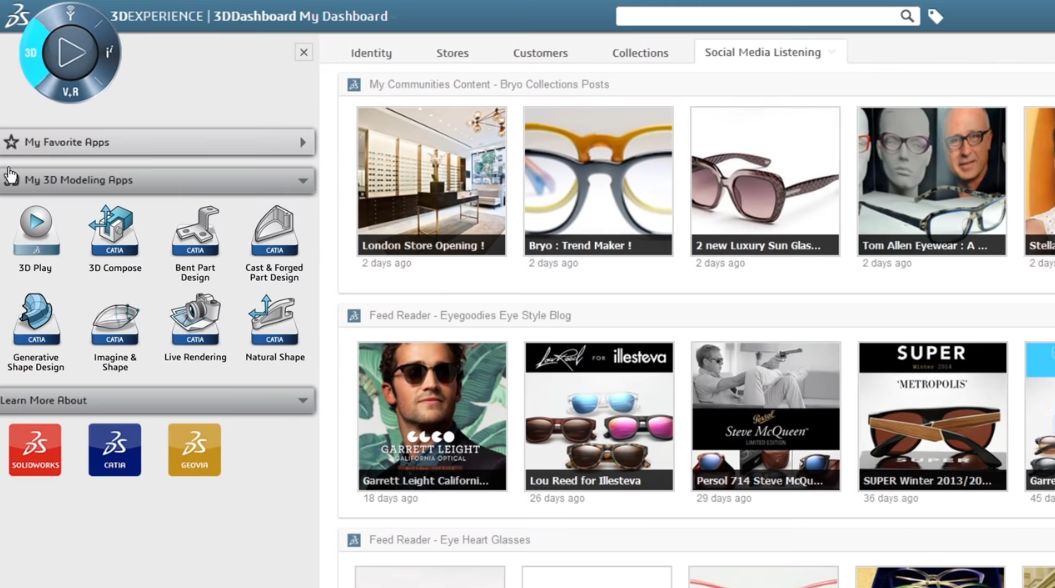Select the 3D quadrant of the compass
Screen dimensions: 1055x588
coord(31,53)
